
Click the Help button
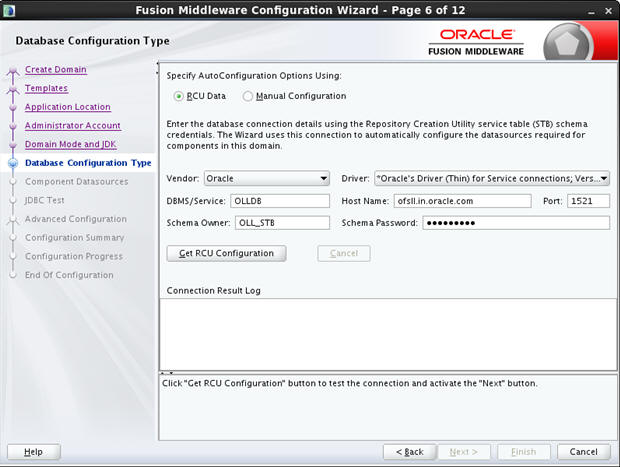(x=34, y=452)
